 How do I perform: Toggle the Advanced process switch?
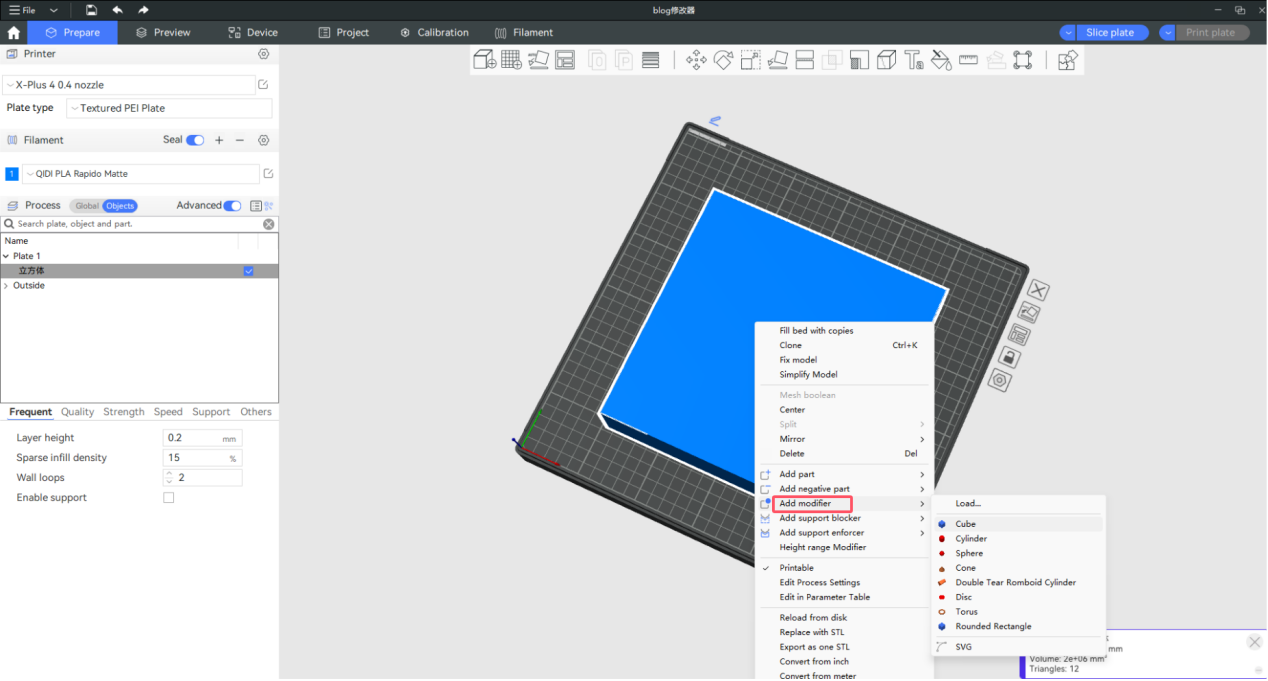coord(232,206)
